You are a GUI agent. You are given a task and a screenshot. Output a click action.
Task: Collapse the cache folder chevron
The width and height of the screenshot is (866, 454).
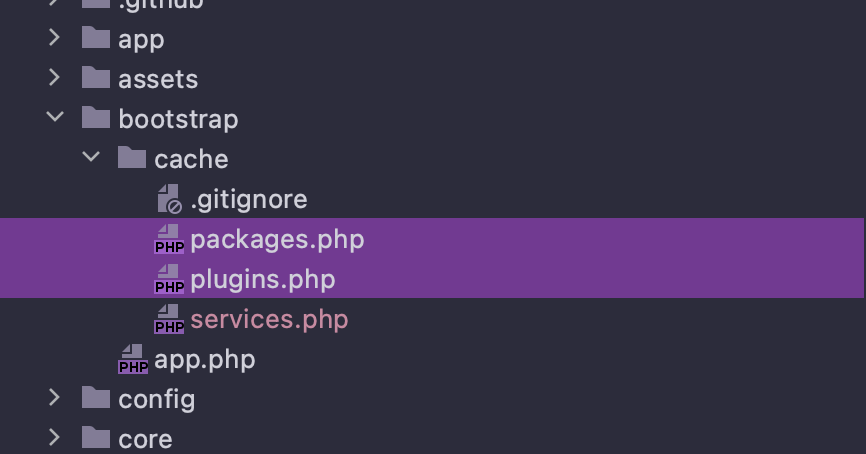pyautogui.click(x=91, y=157)
